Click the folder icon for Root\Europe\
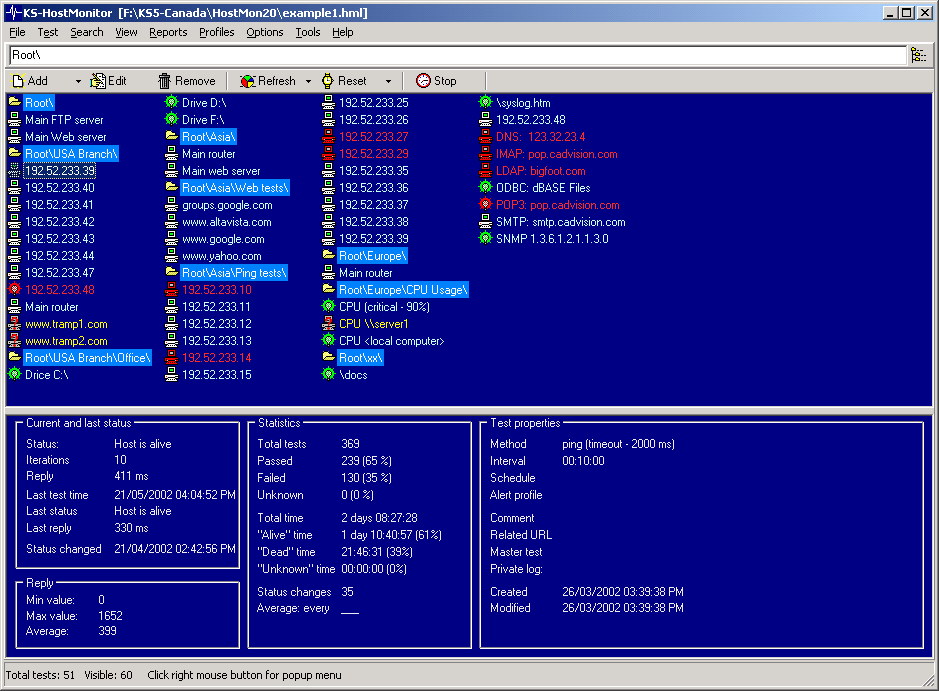This screenshot has height=691, width=939. (328, 256)
